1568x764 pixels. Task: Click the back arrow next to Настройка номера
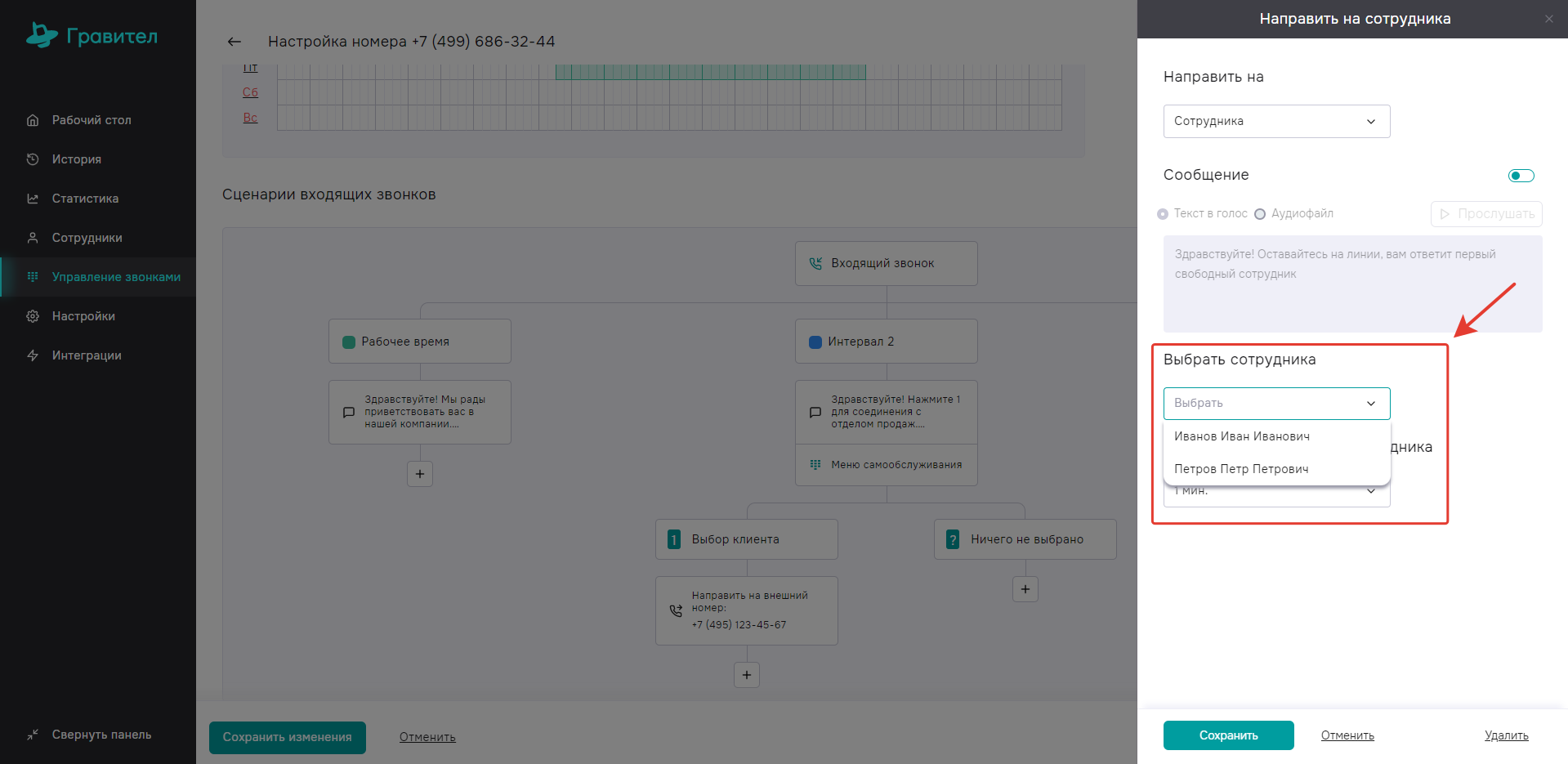(235, 42)
